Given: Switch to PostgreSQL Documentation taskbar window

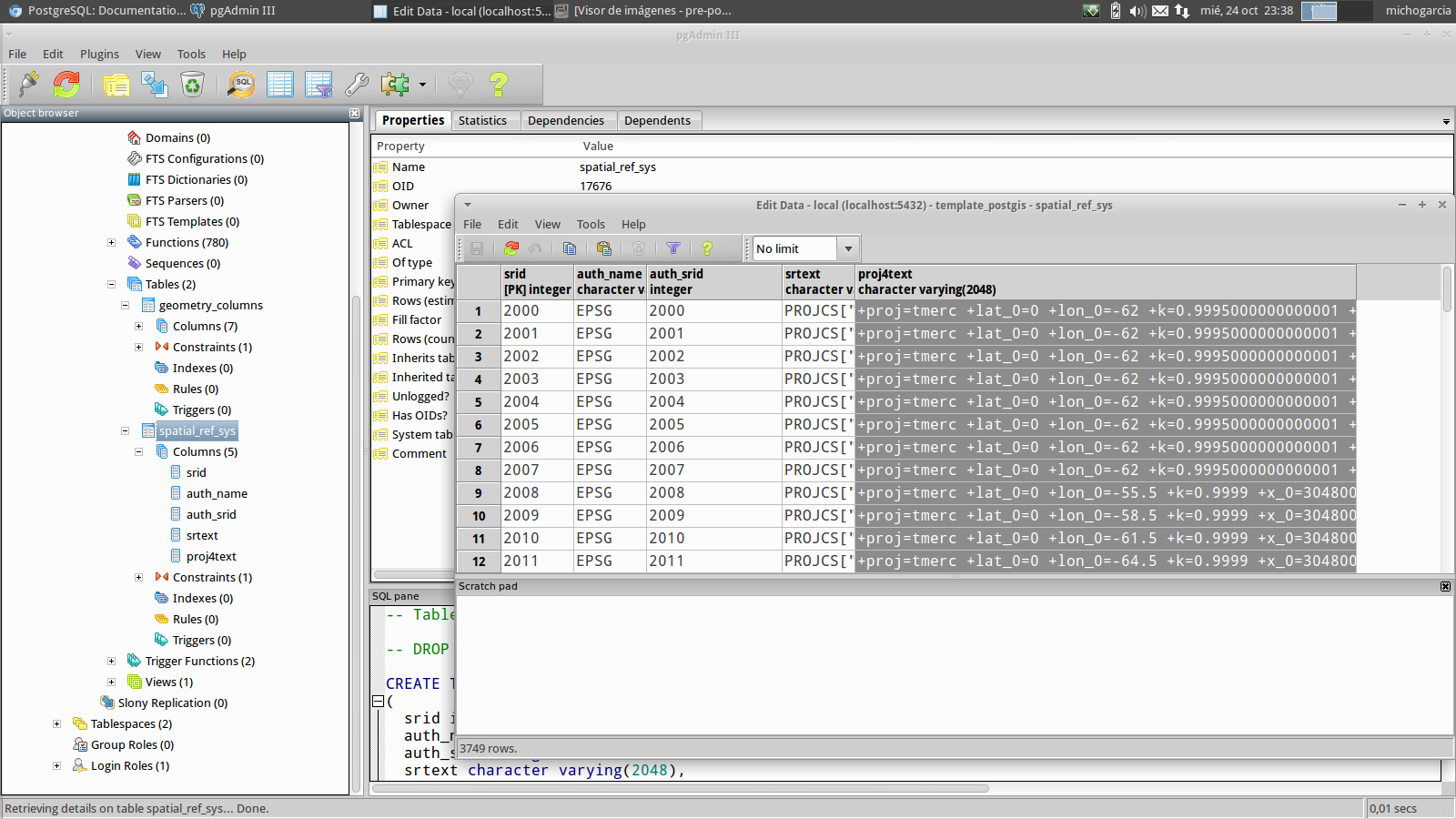Looking at the screenshot, I should [x=97, y=11].
